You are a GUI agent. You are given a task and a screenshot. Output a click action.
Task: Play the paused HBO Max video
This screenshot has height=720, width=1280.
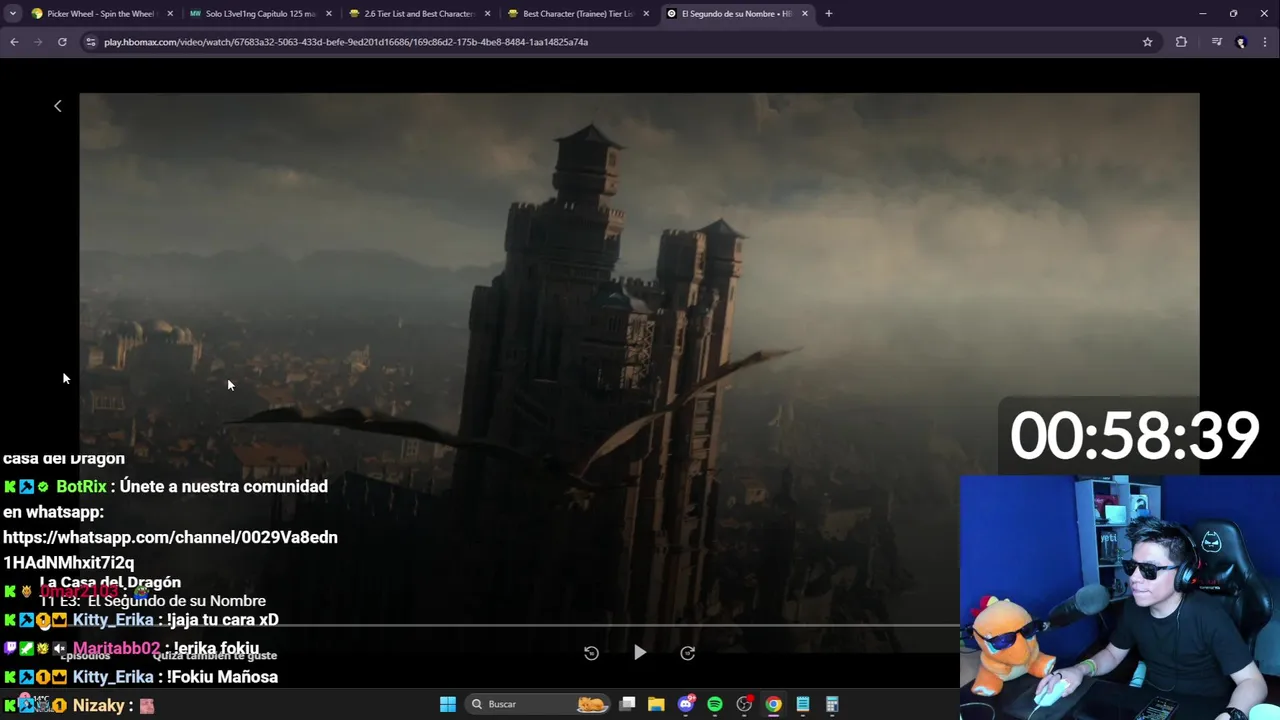[640, 653]
